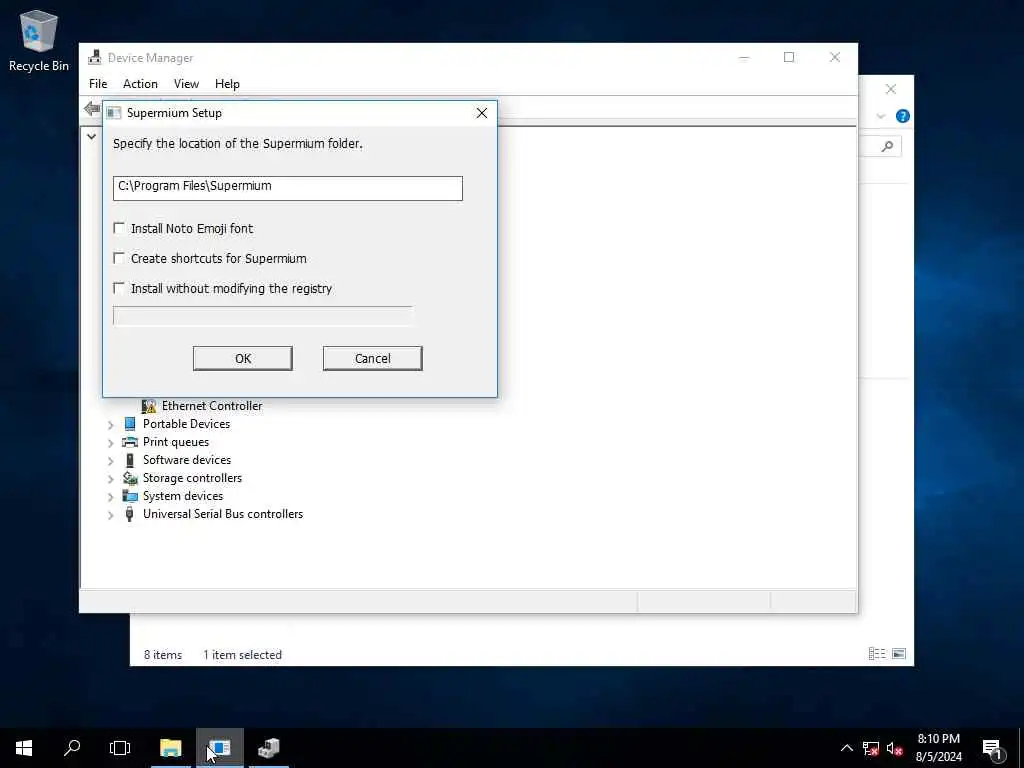Click the Print queues printer icon

click(x=130, y=442)
